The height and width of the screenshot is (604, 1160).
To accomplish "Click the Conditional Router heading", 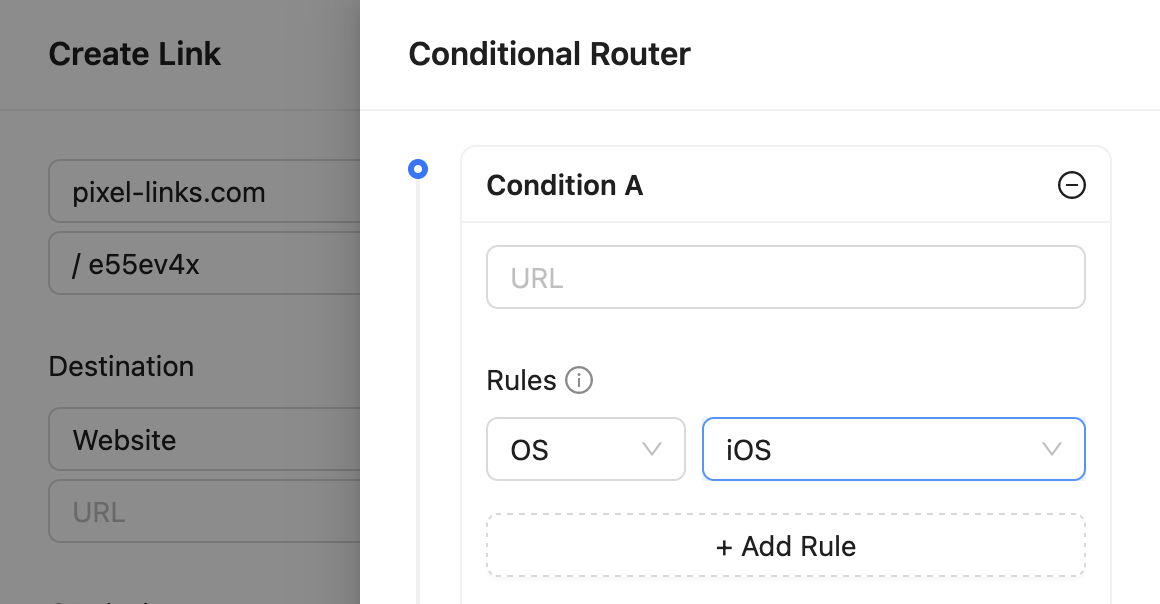I will pos(549,54).
